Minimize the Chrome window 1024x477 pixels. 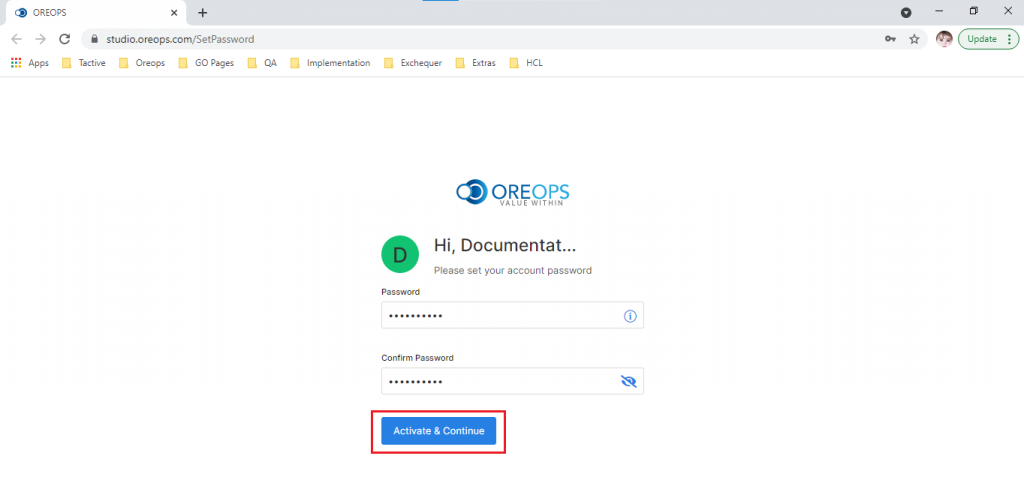[940, 11]
